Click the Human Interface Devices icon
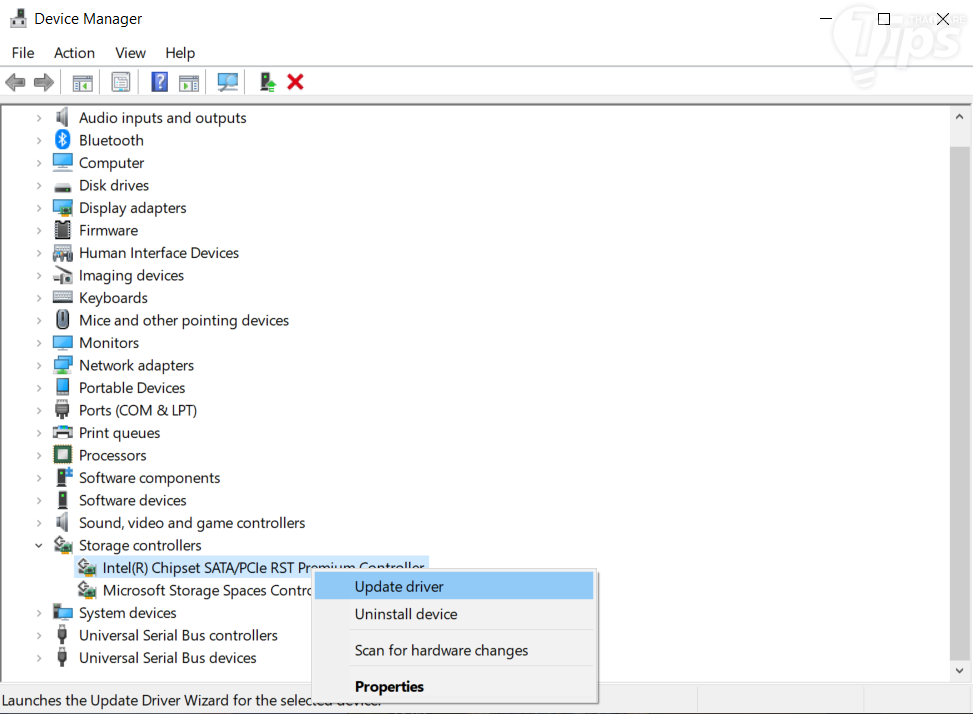973x714 pixels. pyautogui.click(x=63, y=252)
